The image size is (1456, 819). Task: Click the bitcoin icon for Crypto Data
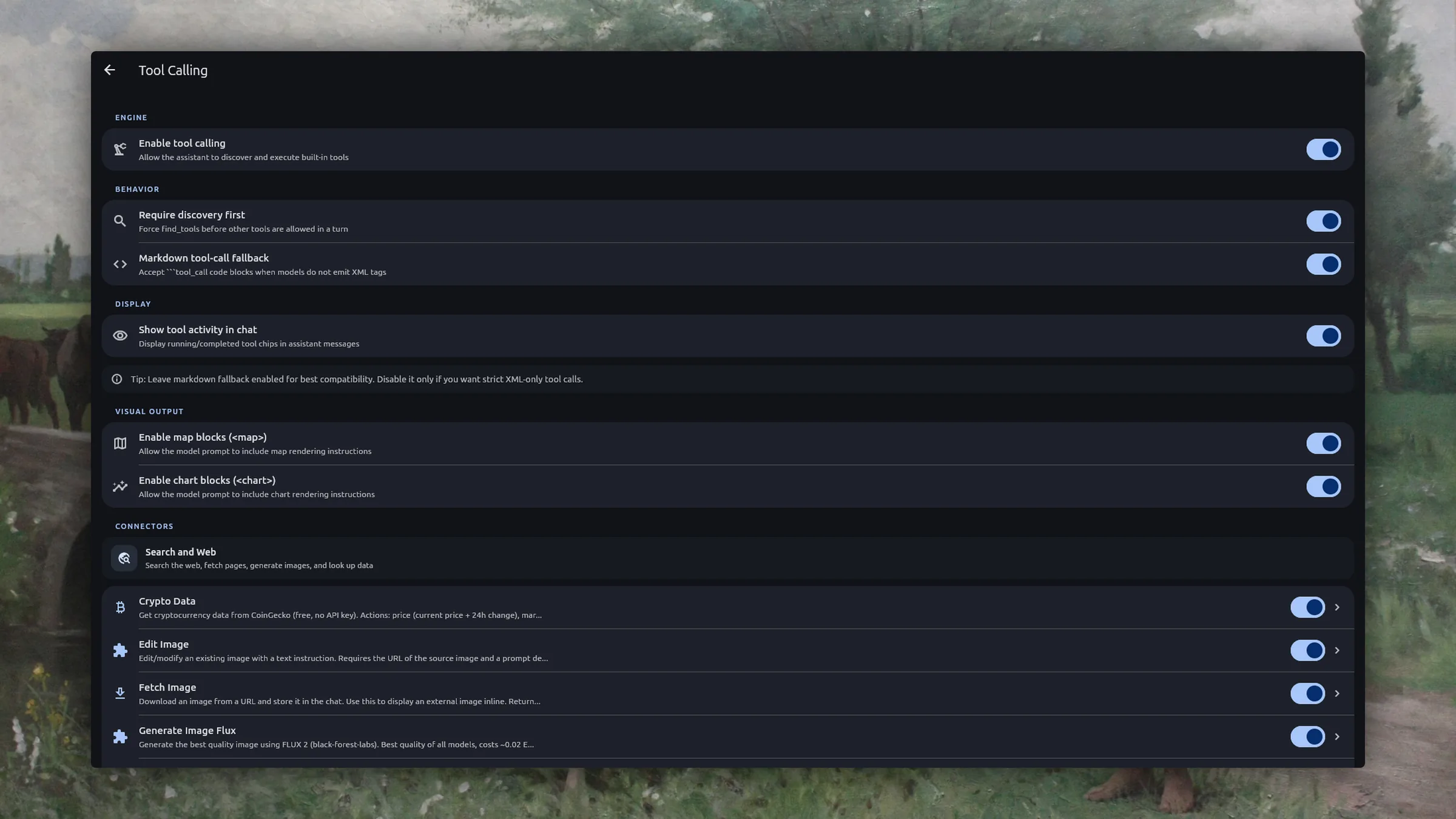120,607
